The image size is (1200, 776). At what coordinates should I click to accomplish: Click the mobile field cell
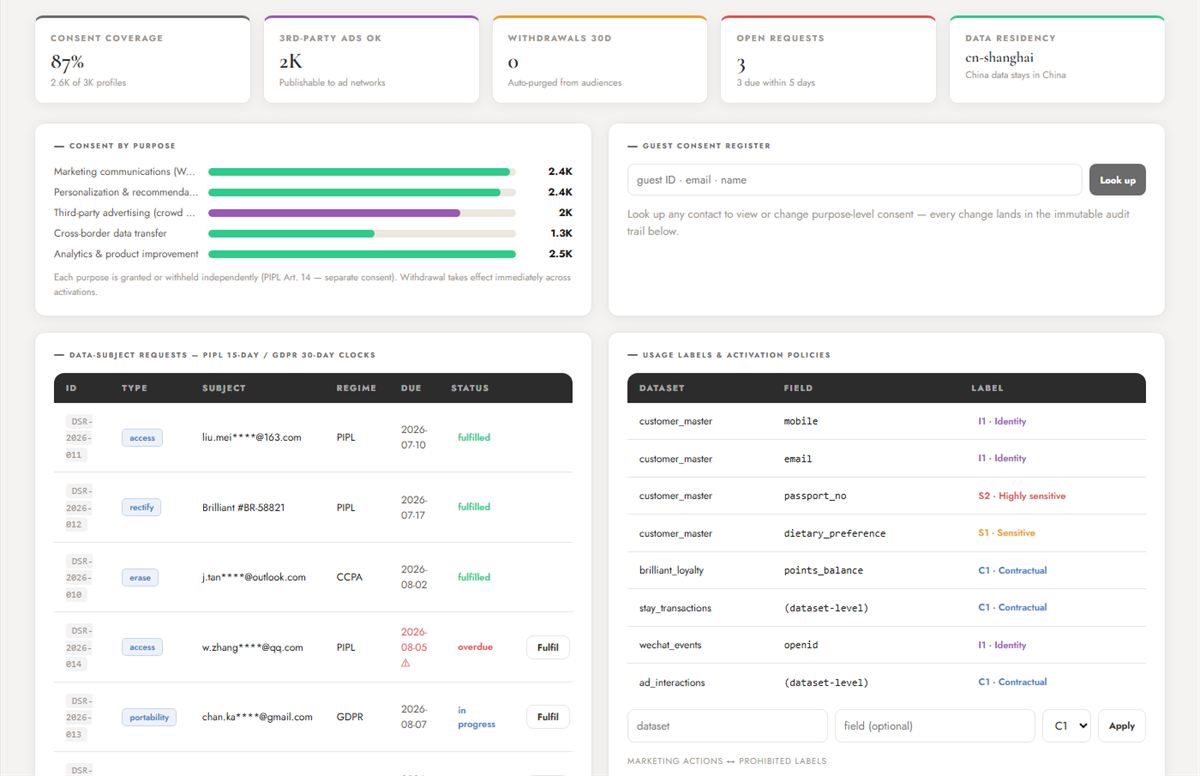(x=800, y=421)
